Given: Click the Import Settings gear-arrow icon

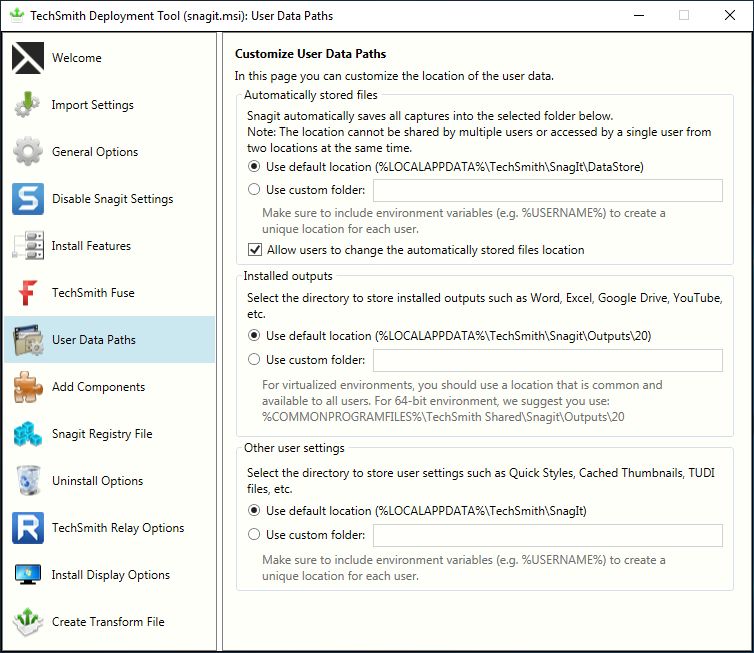Looking at the screenshot, I should click(x=28, y=105).
